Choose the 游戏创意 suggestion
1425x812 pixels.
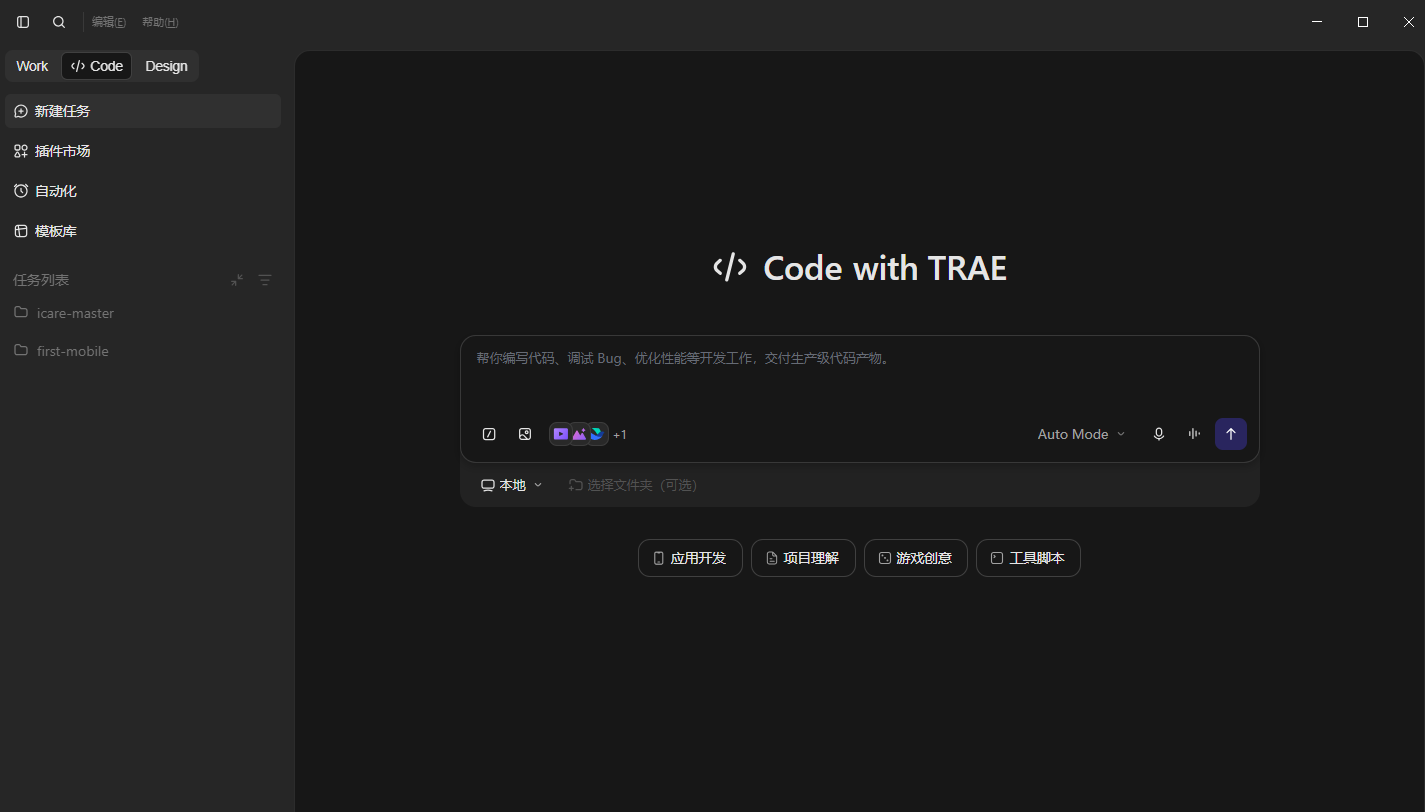pyautogui.click(x=916, y=558)
